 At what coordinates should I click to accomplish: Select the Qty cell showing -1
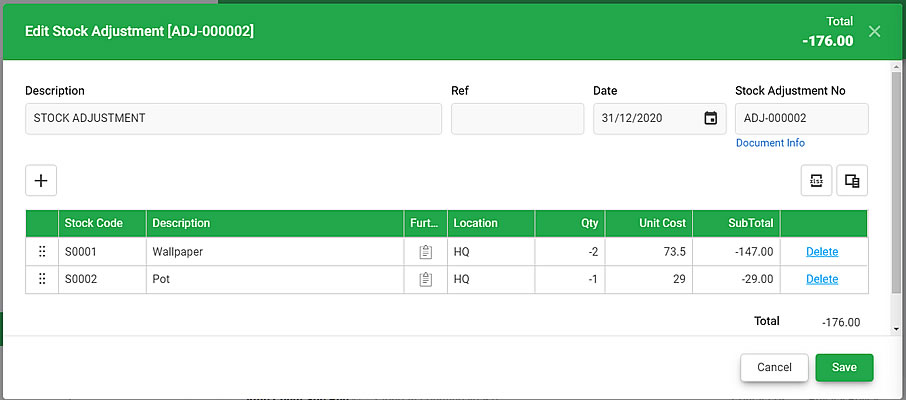tap(570, 280)
